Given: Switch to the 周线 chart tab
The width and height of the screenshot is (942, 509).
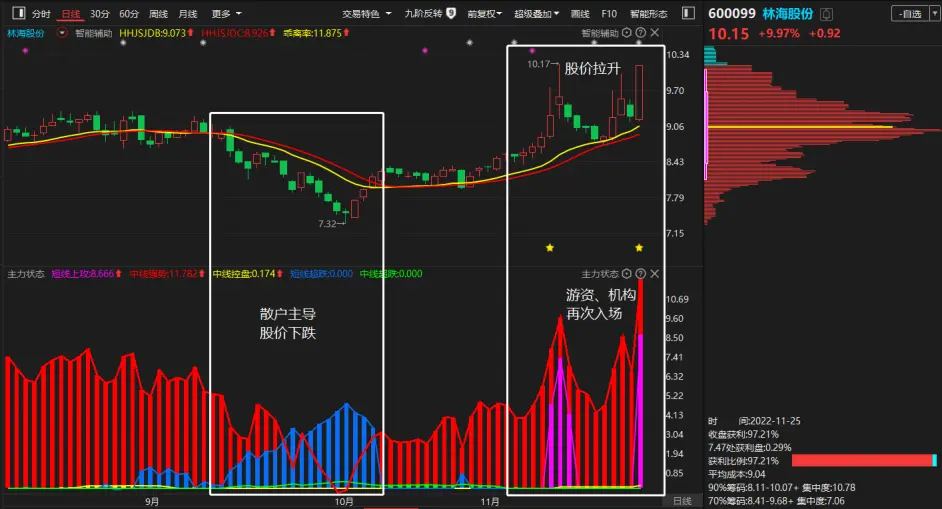Looking at the screenshot, I should click(x=159, y=13).
